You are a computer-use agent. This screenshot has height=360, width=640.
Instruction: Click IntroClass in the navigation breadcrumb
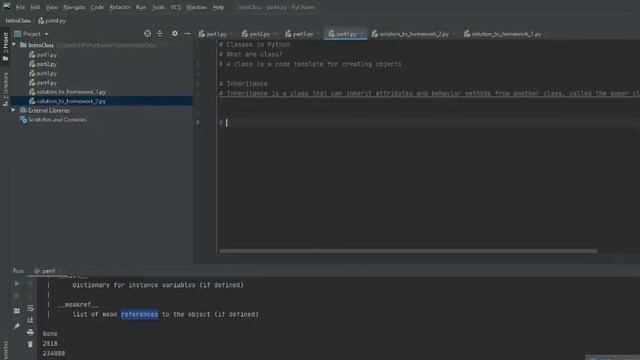18,20
